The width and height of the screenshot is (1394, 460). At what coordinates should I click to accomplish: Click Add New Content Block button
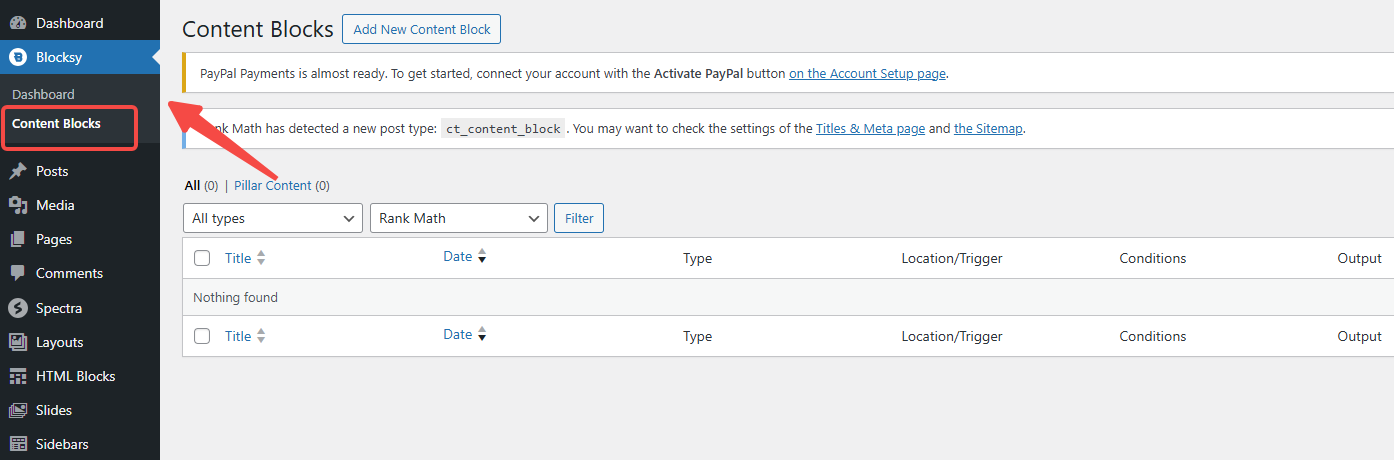[x=421, y=29]
